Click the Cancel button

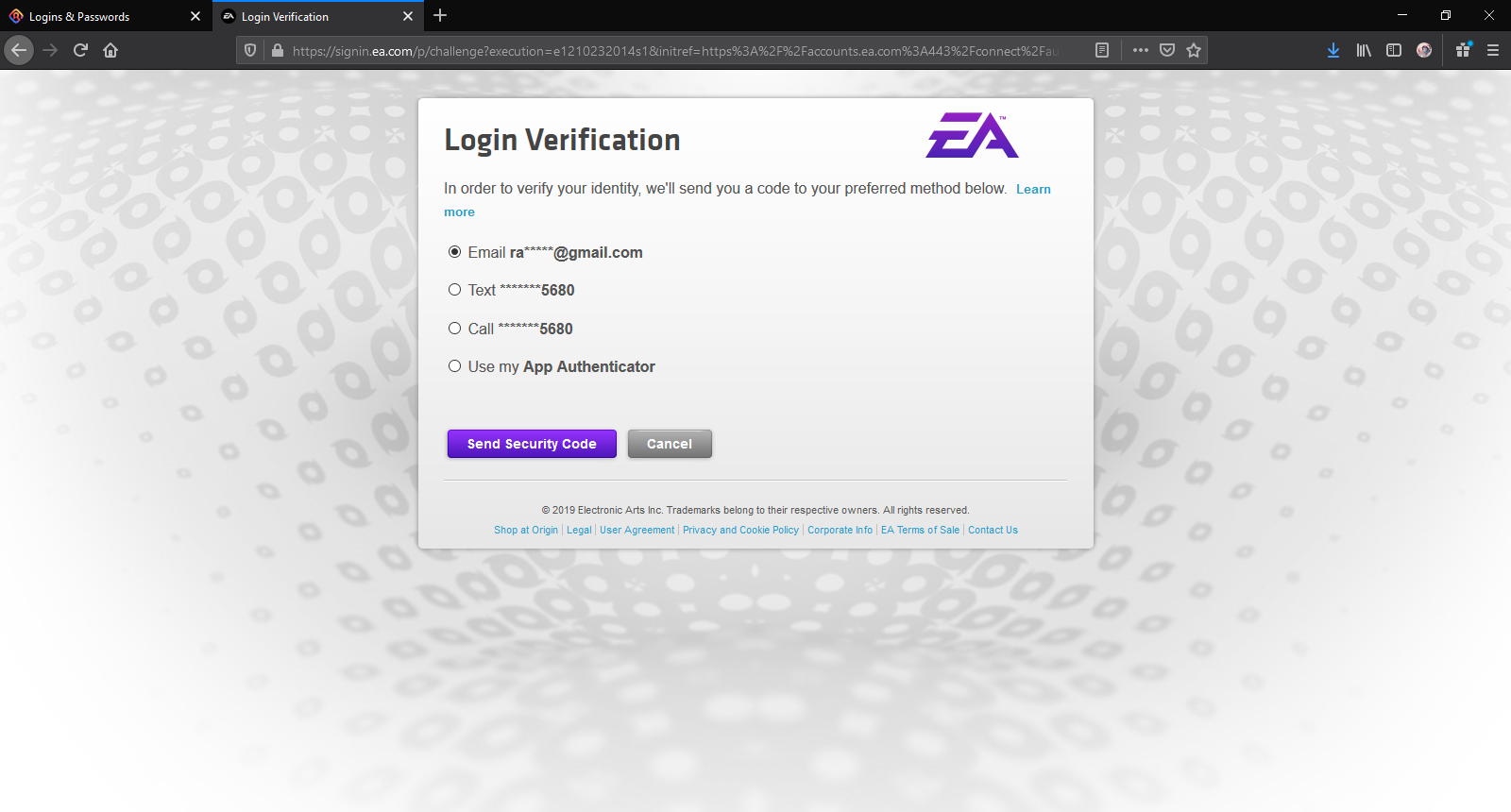coord(670,444)
